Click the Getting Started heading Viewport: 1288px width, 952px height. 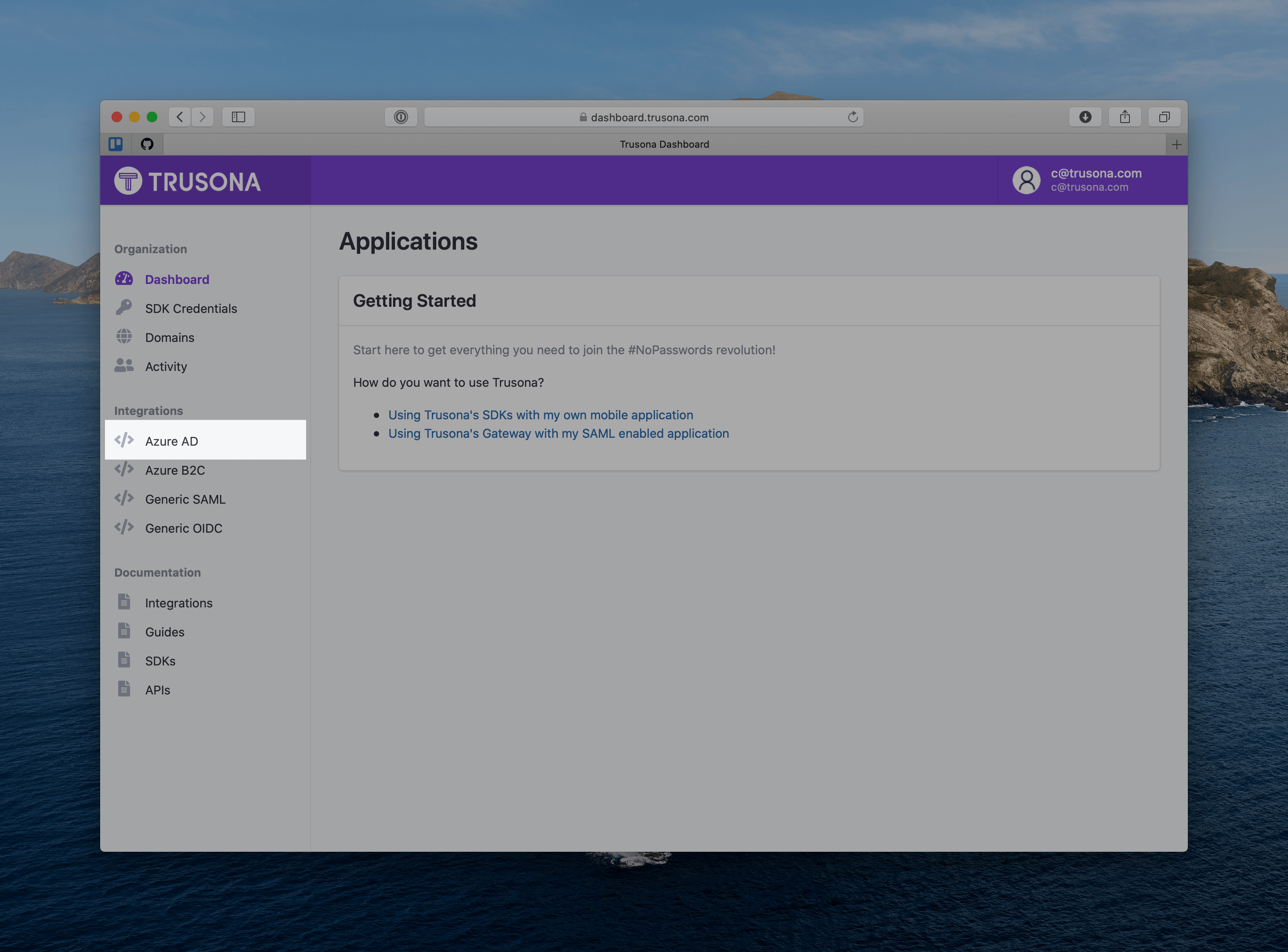(414, 301)
